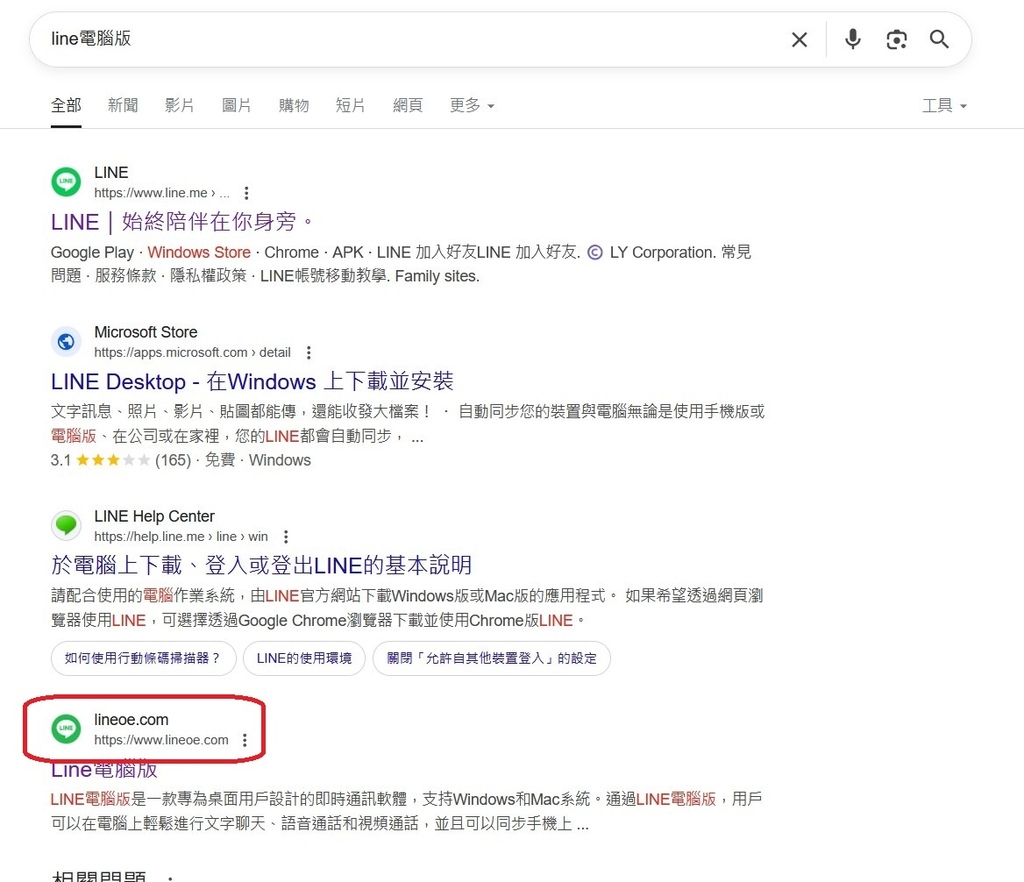Open the 工具 dropdown
This screenshot has height=882, width=1024.
tap(944, 106)
